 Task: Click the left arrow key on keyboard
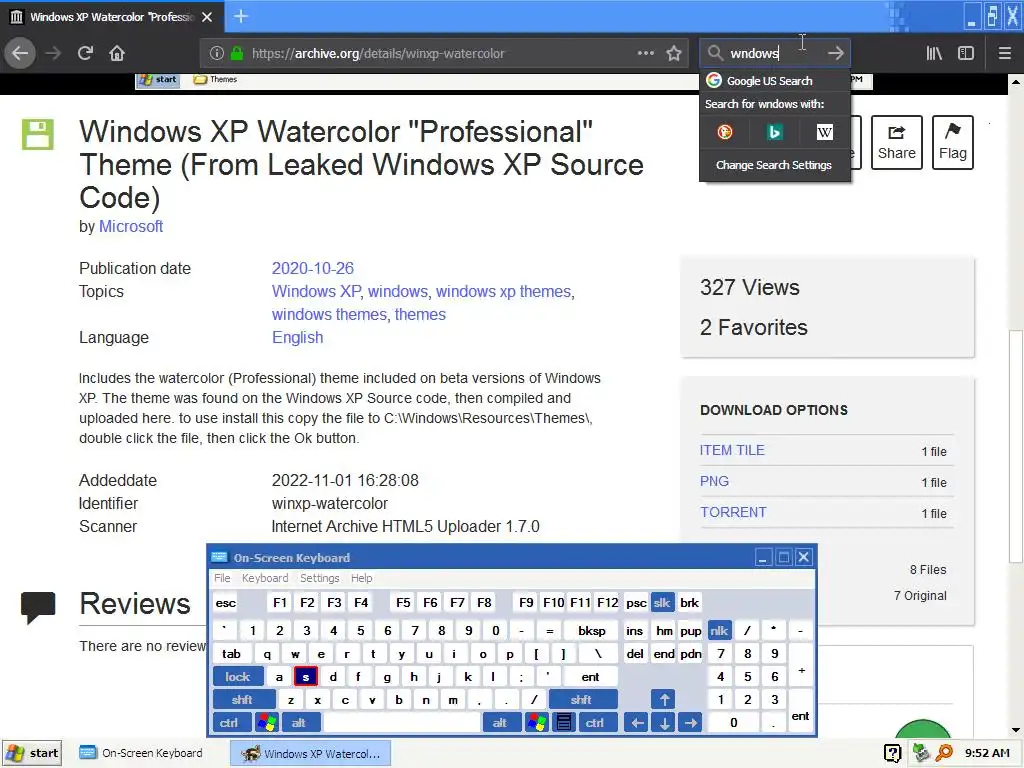(637, 723)
